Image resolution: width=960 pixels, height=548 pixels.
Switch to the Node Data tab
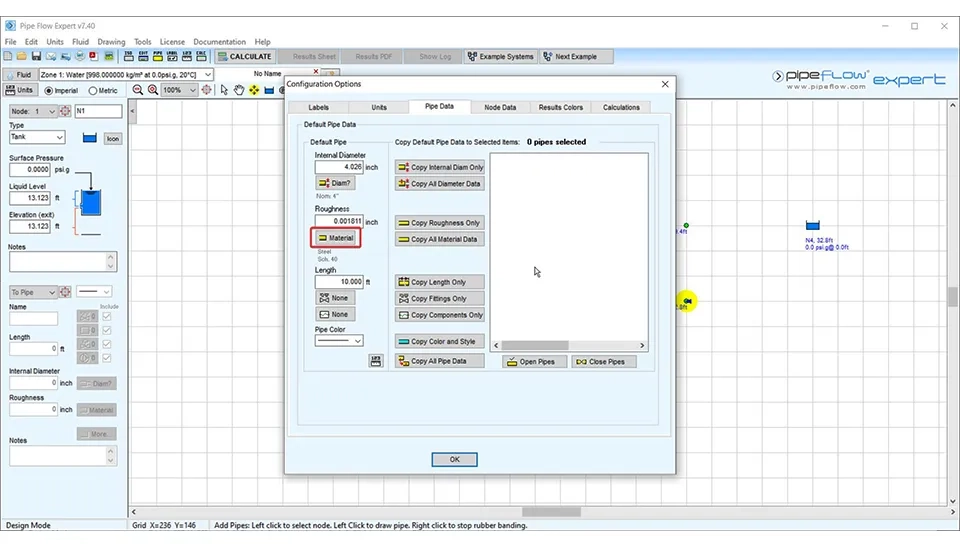500,107
